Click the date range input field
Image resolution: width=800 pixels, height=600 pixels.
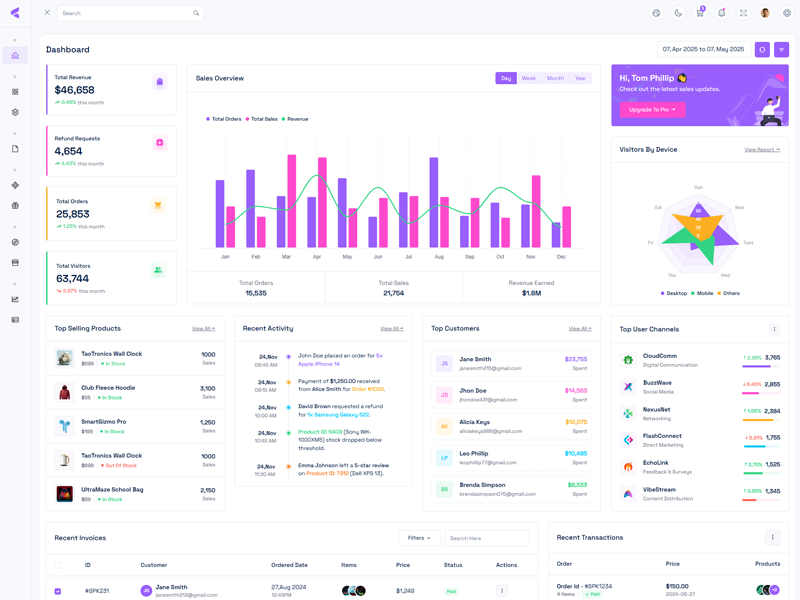[x=703, y=49]
